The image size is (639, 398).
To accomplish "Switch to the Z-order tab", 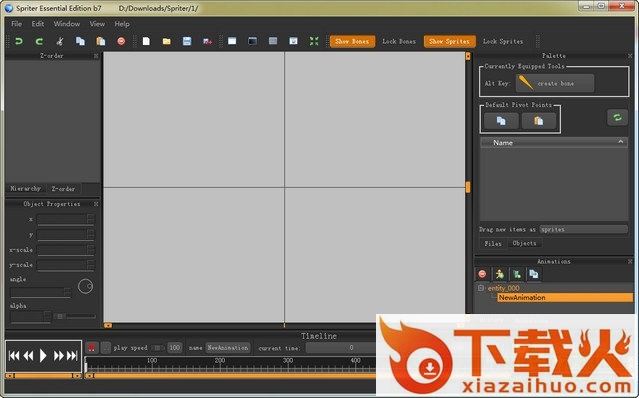I will 63,189.
